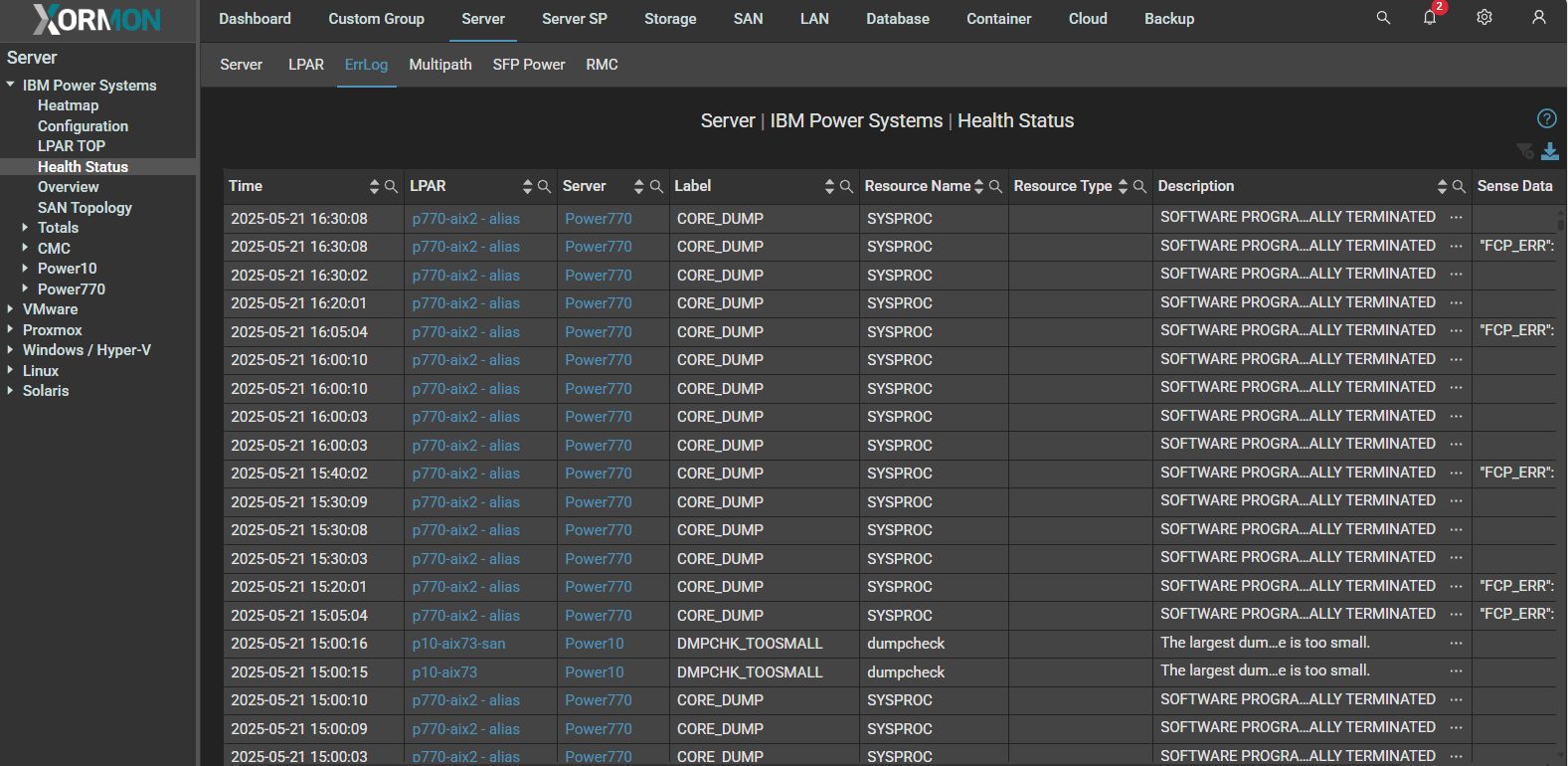Screen dimensions: 1568x766
Task: Switch to the SFP Power tab
Action: pos(529,65)
